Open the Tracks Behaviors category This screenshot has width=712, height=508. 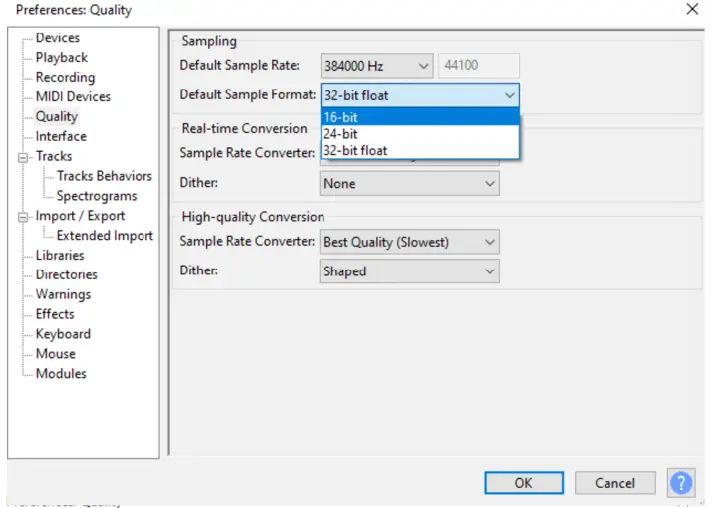tap(104, 176)
